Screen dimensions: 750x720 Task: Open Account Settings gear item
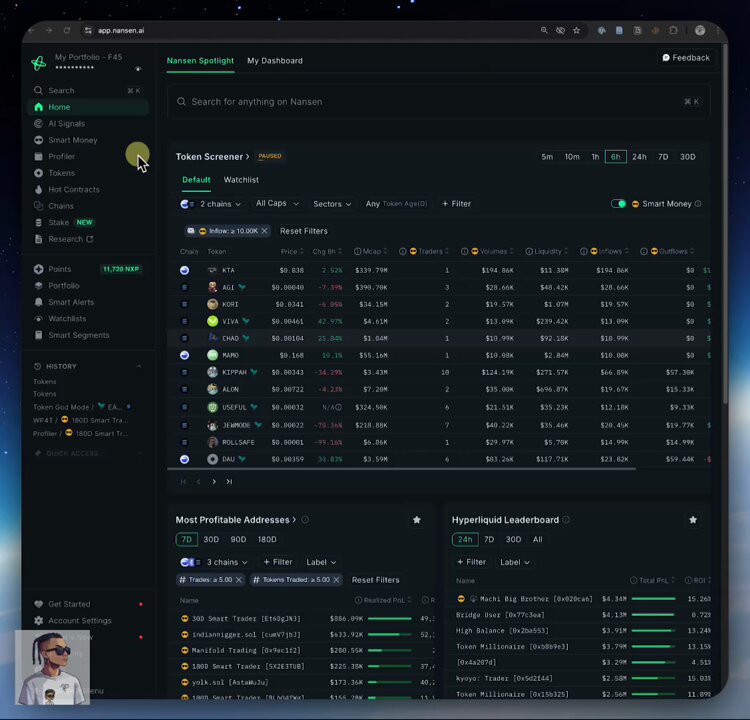[x=73, y=620]
